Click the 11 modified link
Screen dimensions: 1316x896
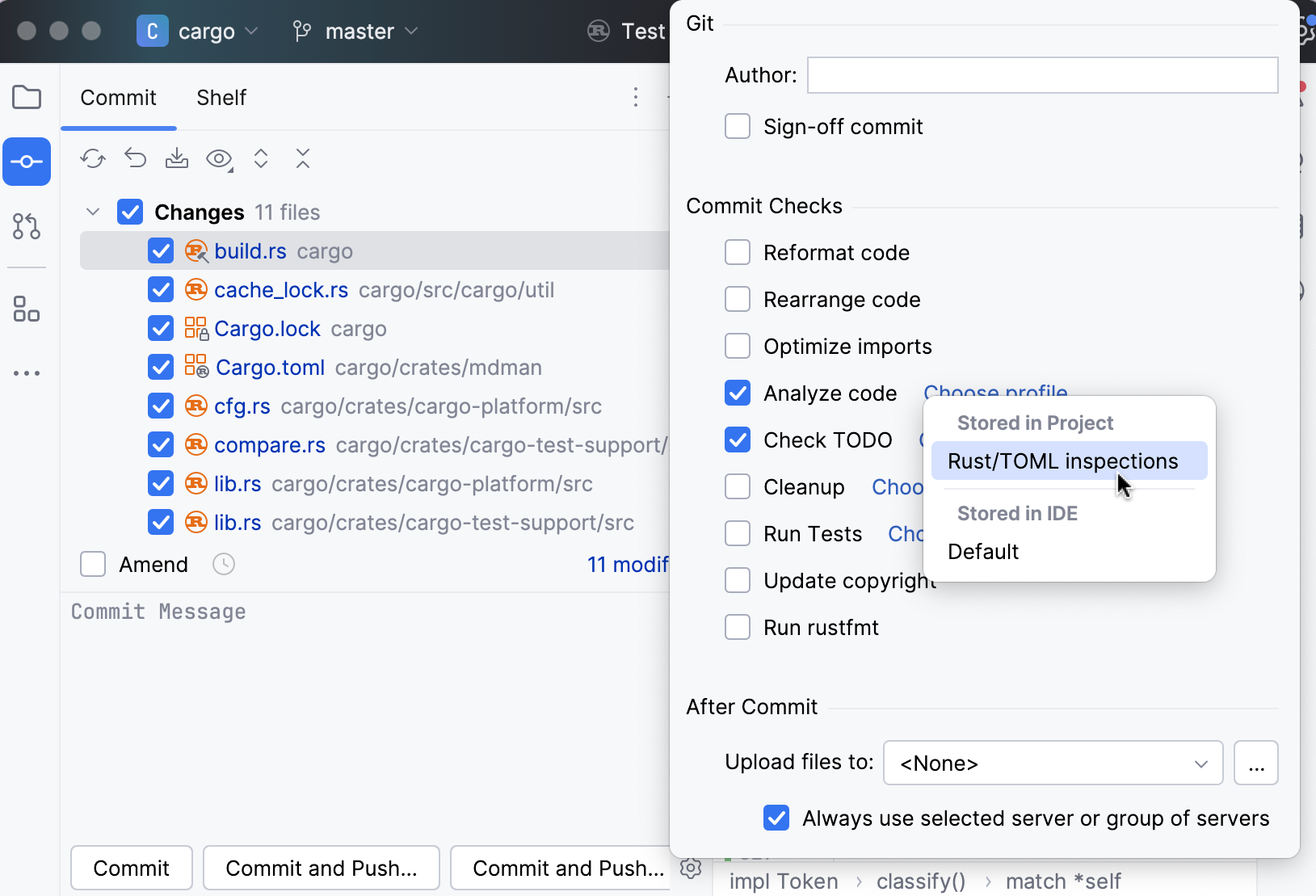click(x=628, y=564)
